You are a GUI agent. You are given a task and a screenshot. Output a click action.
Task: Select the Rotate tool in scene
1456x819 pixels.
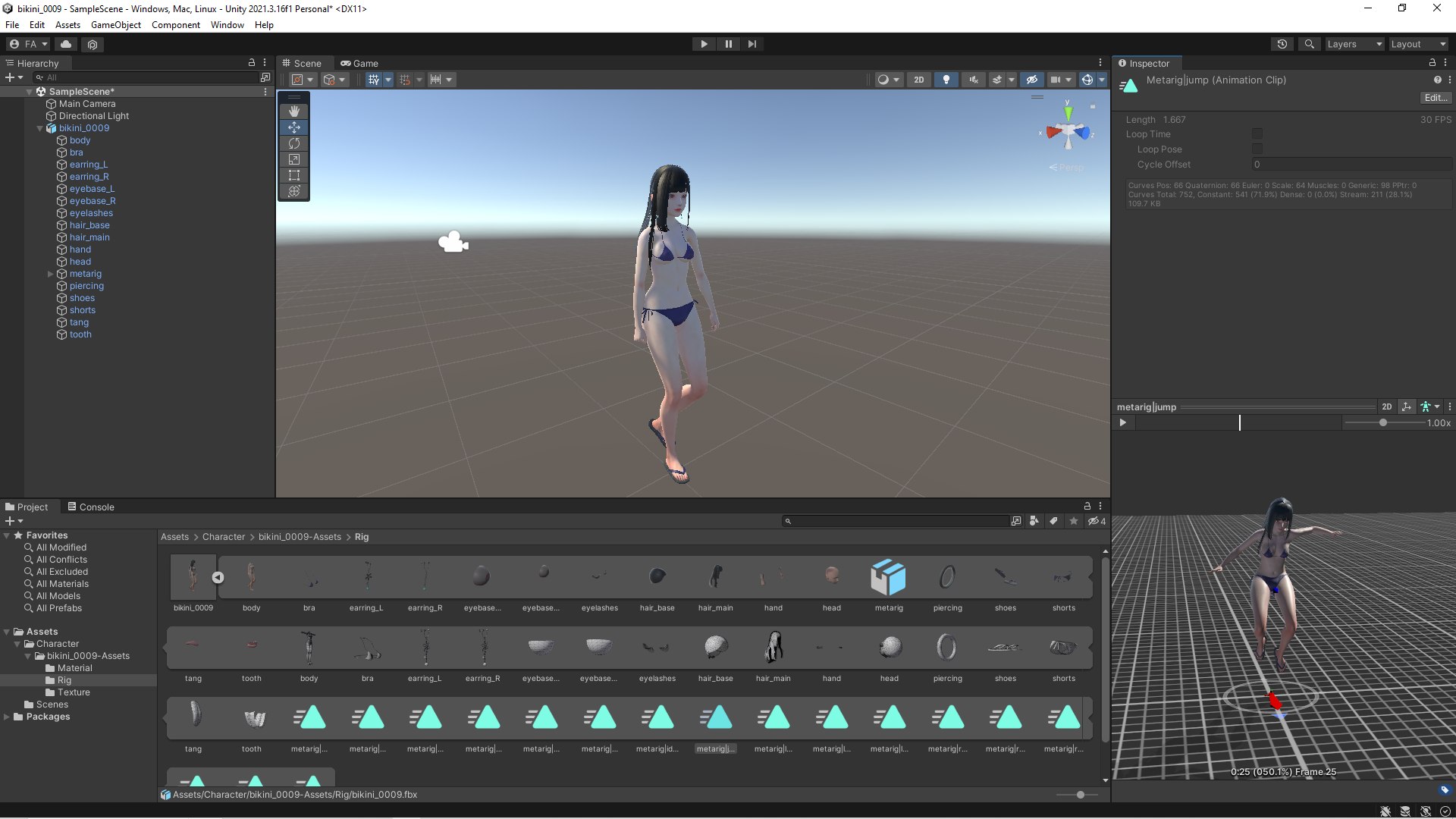[294, 143]
